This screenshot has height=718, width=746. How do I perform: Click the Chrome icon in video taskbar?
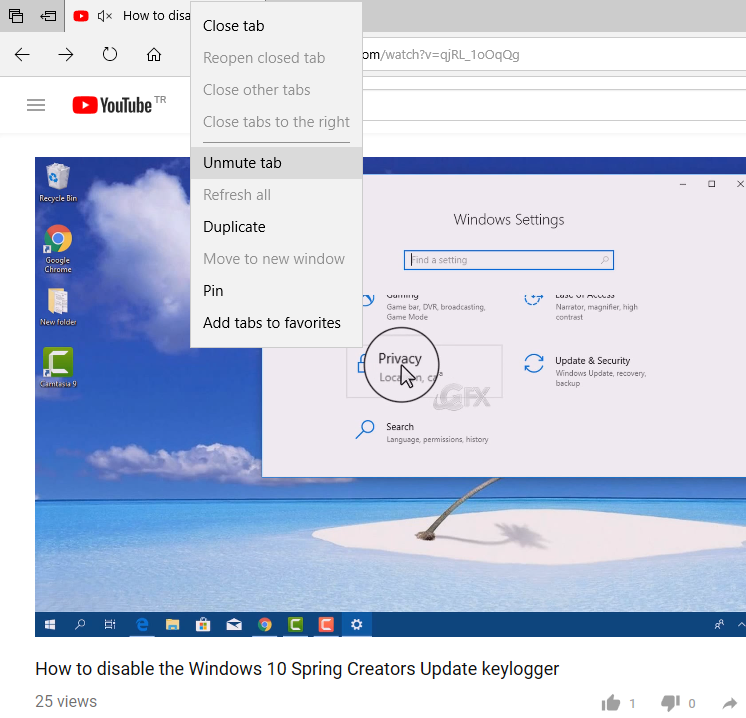pyautogui.click(x=265, y=624)
